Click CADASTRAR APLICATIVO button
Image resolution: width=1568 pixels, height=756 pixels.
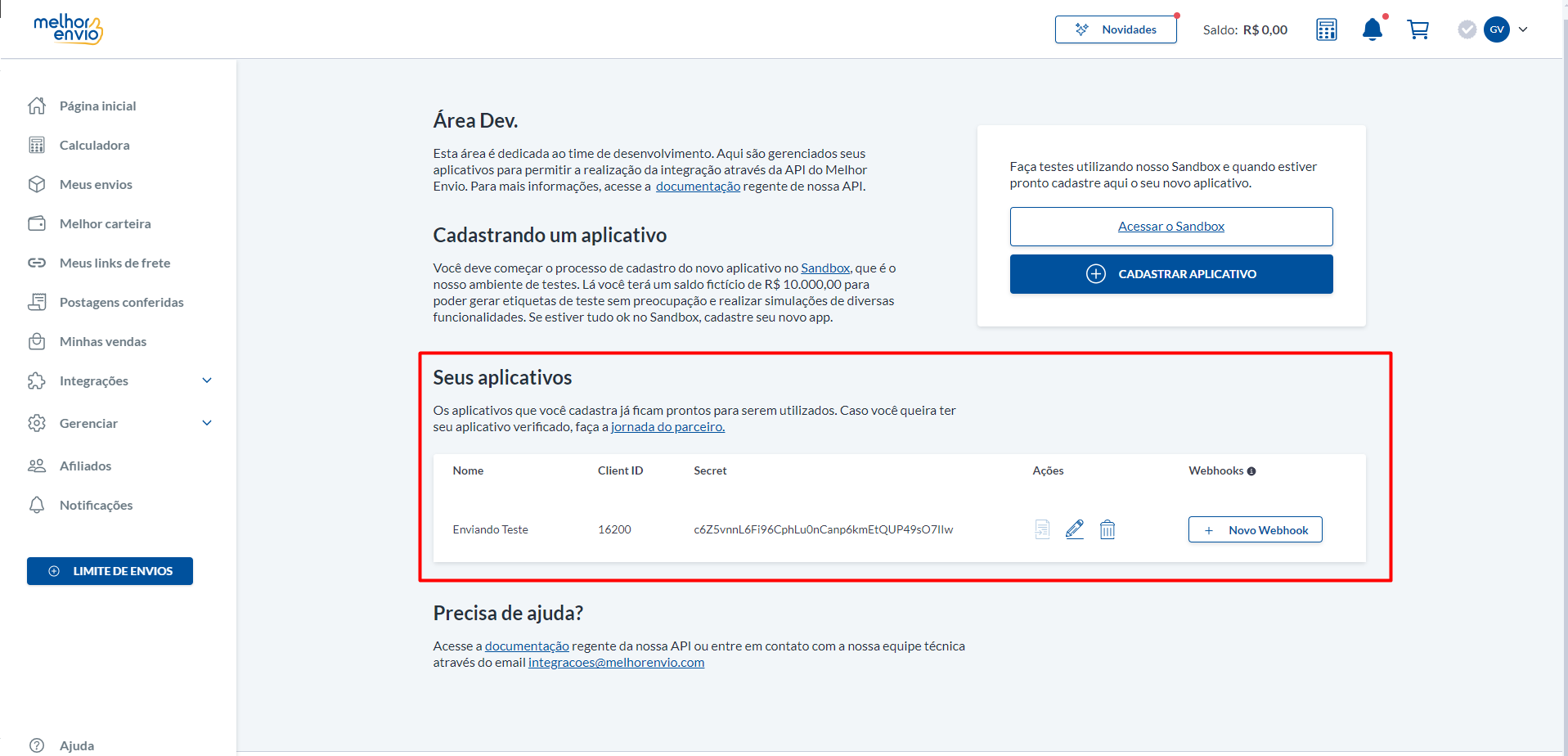point(1170,274)
